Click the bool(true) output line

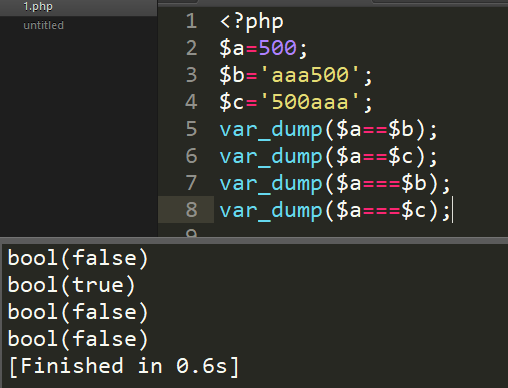(71, 285)
